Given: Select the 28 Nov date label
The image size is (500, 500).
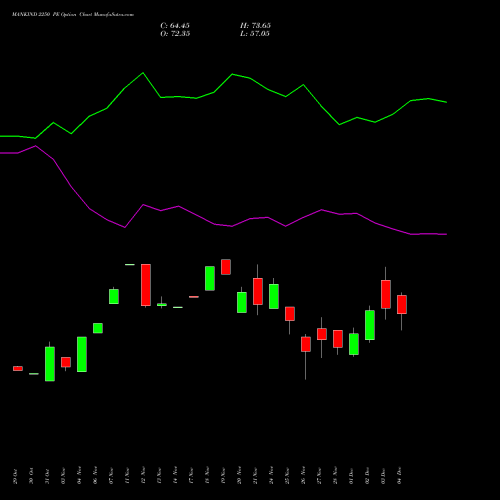Looking at the screenshot, I should pyautogui.click(x=335, y=476).
